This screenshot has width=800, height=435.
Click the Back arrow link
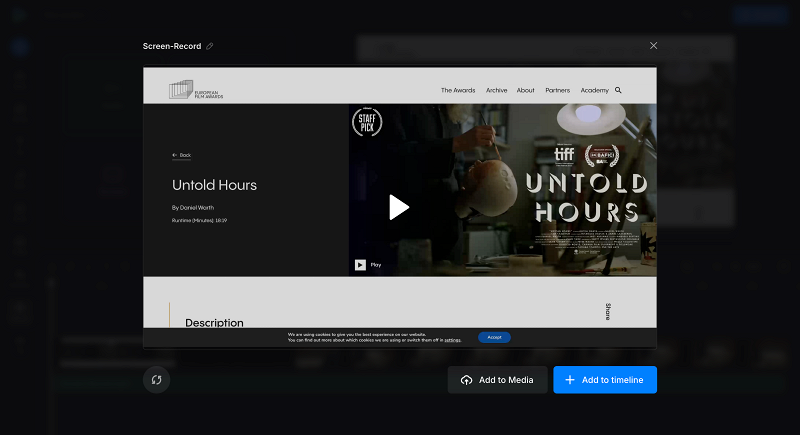pyautogui.click(x=181, y=155)
